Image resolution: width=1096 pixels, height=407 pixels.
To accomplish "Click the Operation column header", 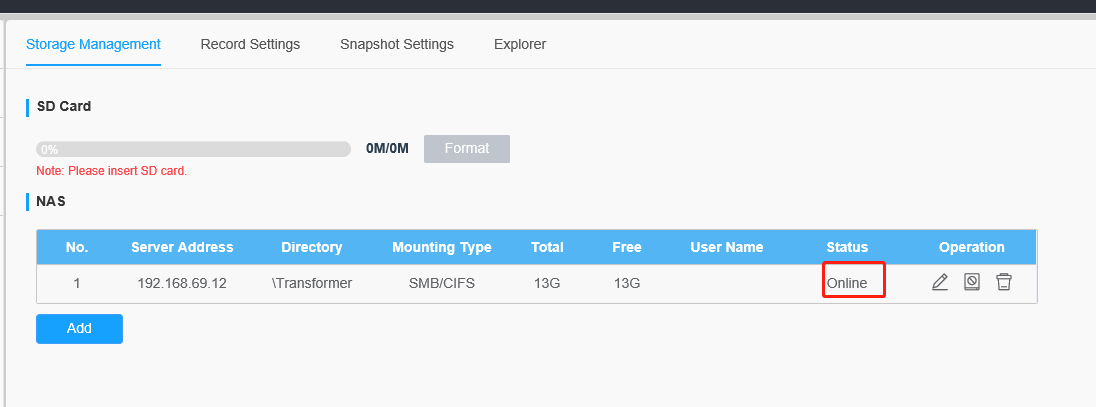I will pos(972,247).
